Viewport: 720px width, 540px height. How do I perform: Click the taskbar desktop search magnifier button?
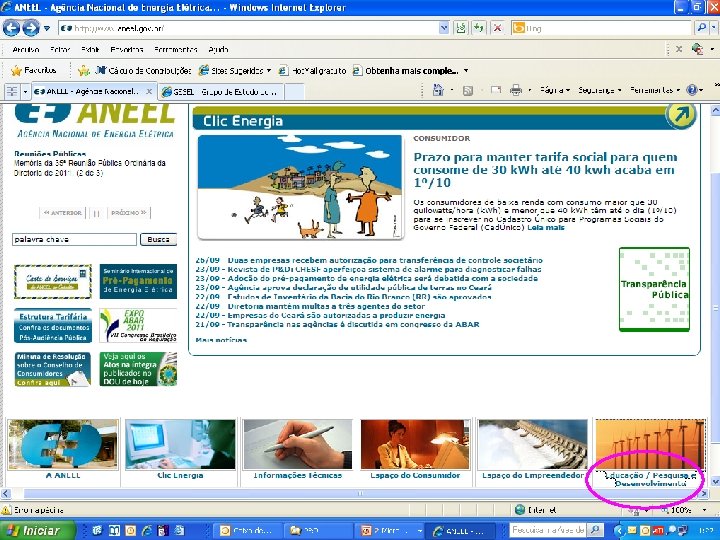click(x=596, y=530)
